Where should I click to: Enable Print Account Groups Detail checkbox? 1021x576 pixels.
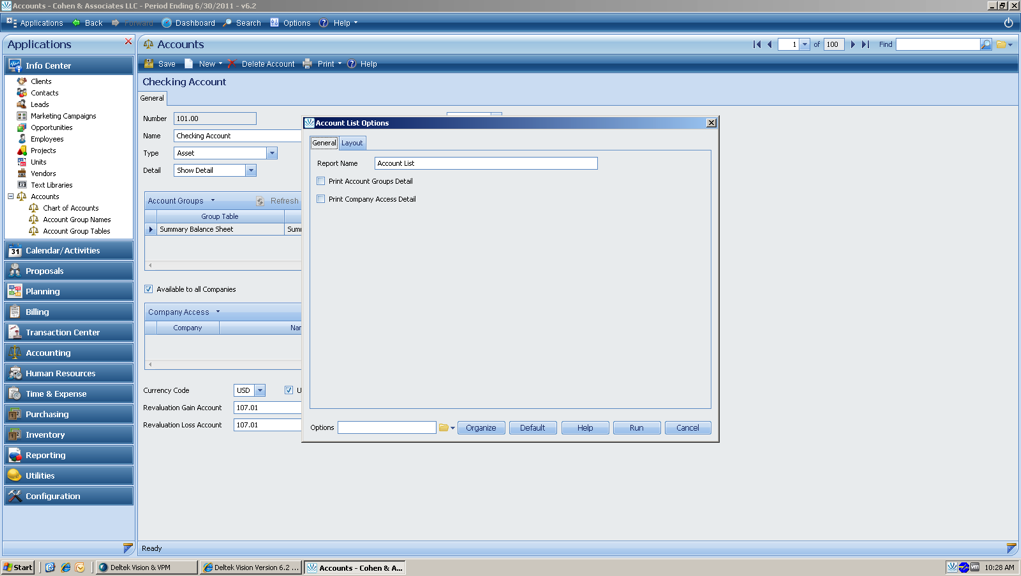321,181
